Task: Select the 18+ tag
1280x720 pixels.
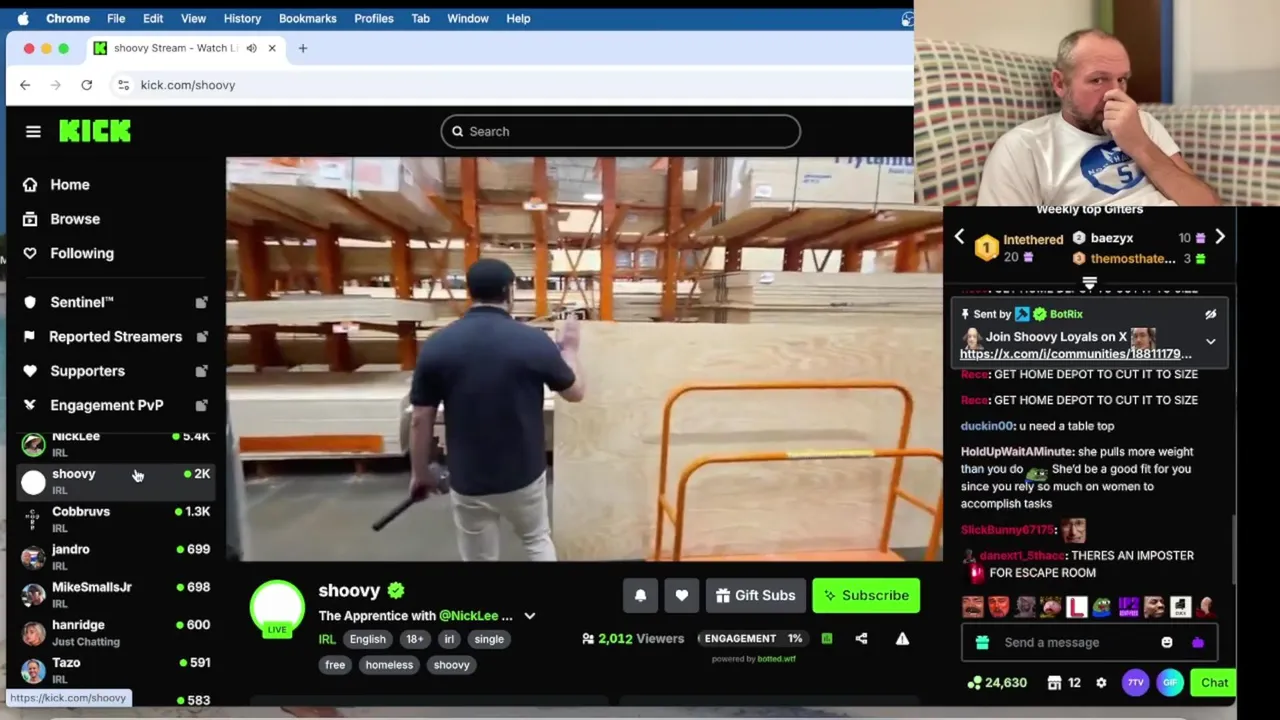Action: 415,639
